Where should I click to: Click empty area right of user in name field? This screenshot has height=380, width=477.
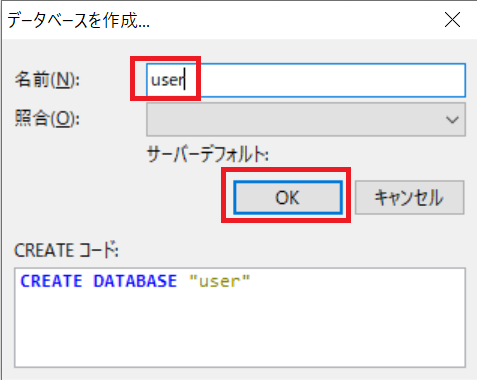click(323, 80)
